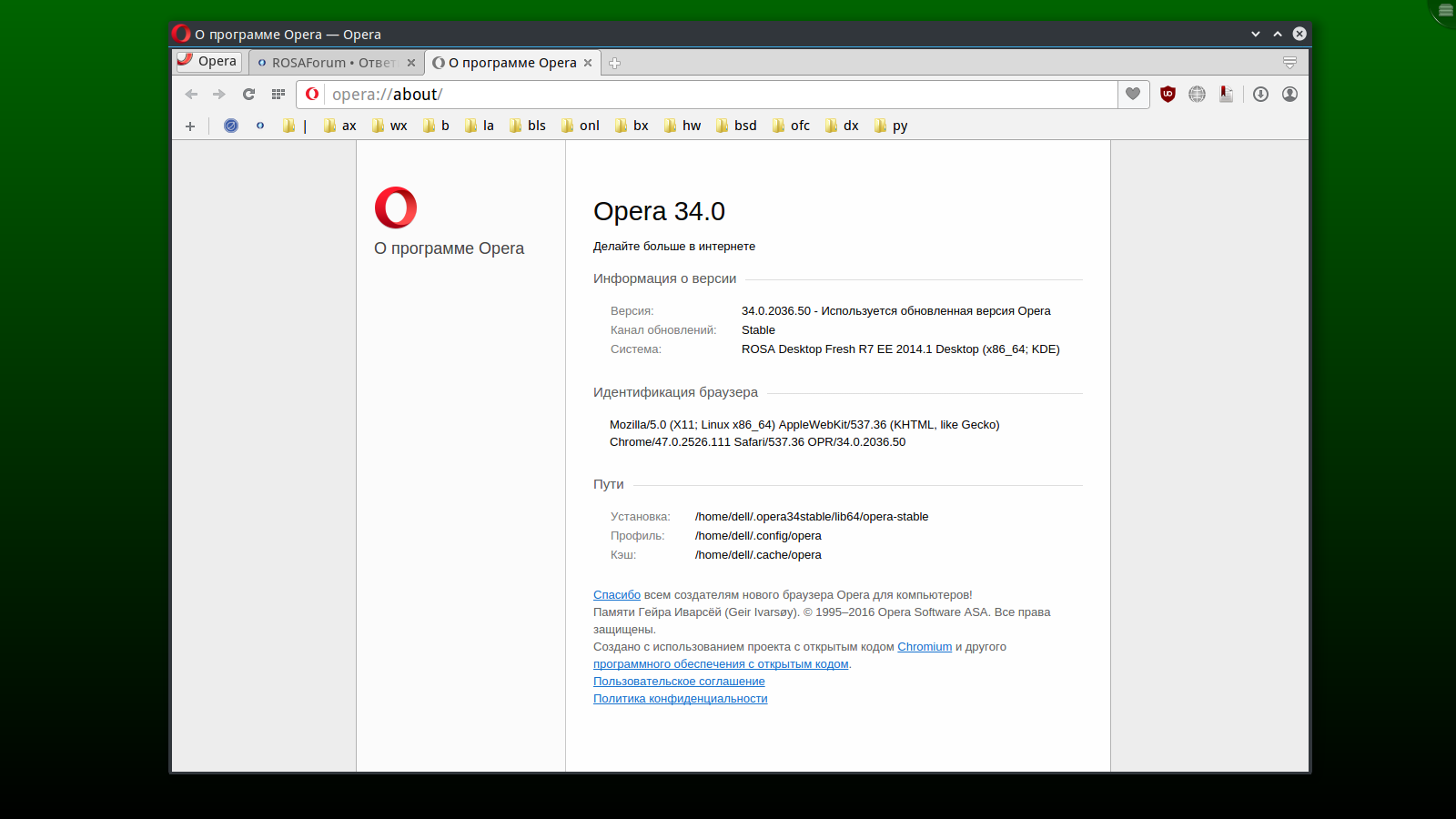Click the 'Opera 34.0' heading
Image resolution: width=1456 pixels, height=819 pixels.
(x=659, y=211)
